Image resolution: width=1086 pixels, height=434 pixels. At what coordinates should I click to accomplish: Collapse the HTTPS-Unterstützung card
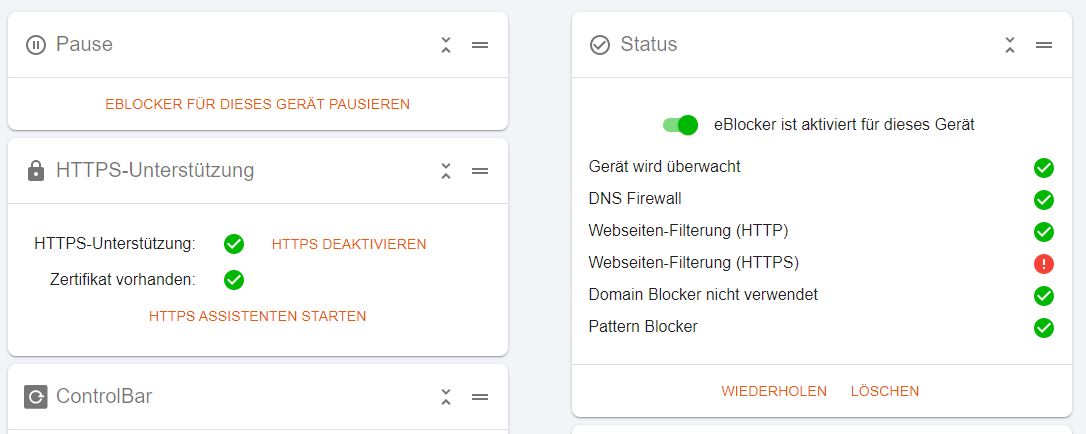tap(446, 171)
